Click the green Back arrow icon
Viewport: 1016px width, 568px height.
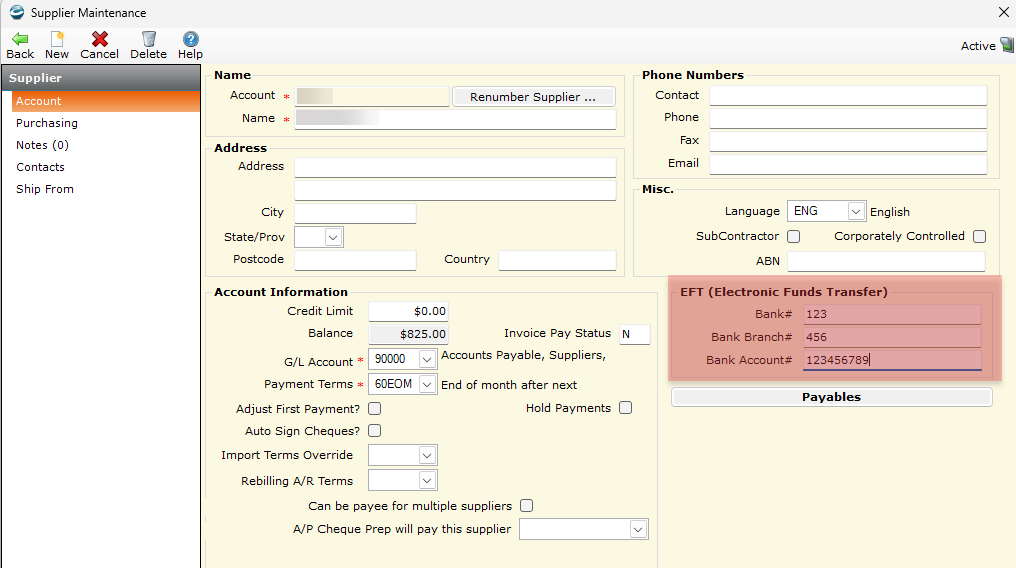pos(20,39)
